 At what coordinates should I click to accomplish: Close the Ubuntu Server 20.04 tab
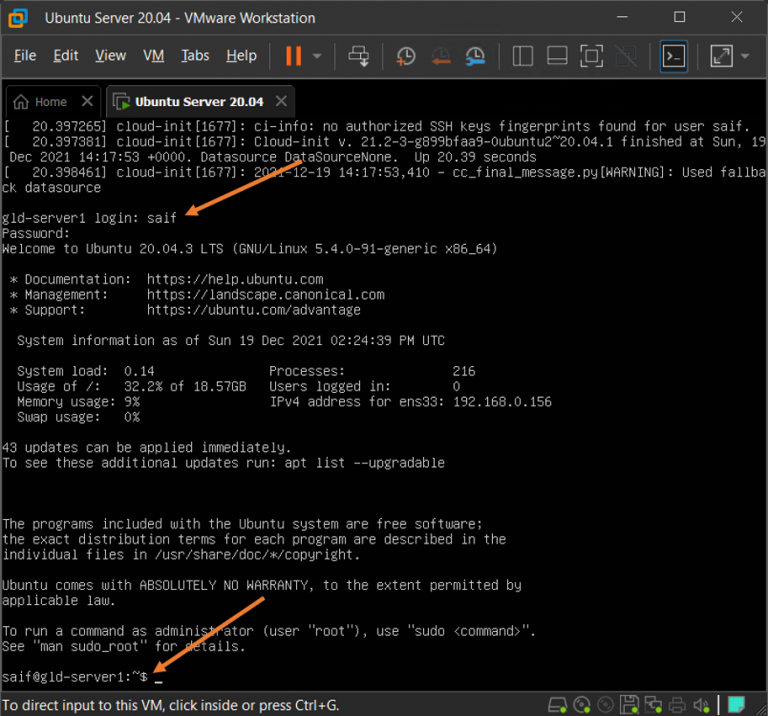(x=281, y=101)
